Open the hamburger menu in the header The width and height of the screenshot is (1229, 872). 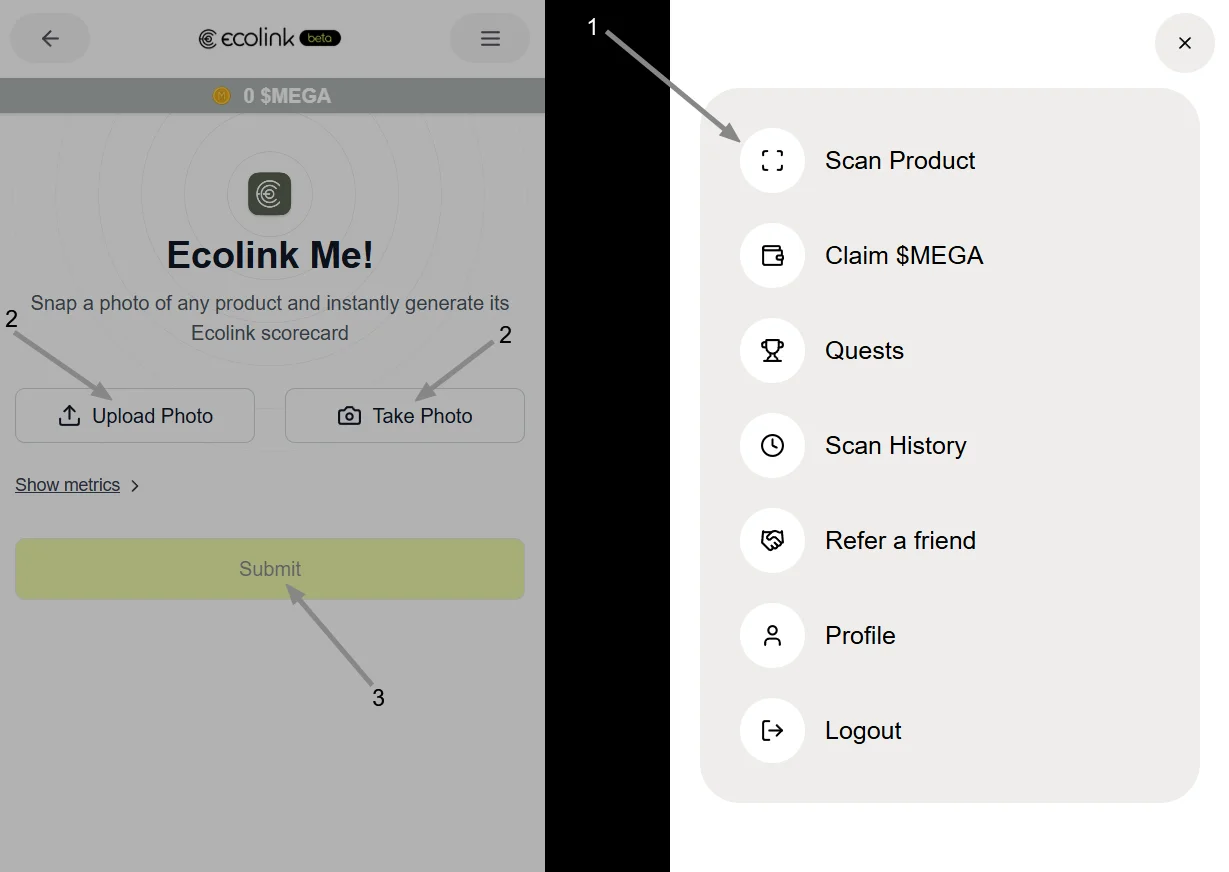point(490,38)
